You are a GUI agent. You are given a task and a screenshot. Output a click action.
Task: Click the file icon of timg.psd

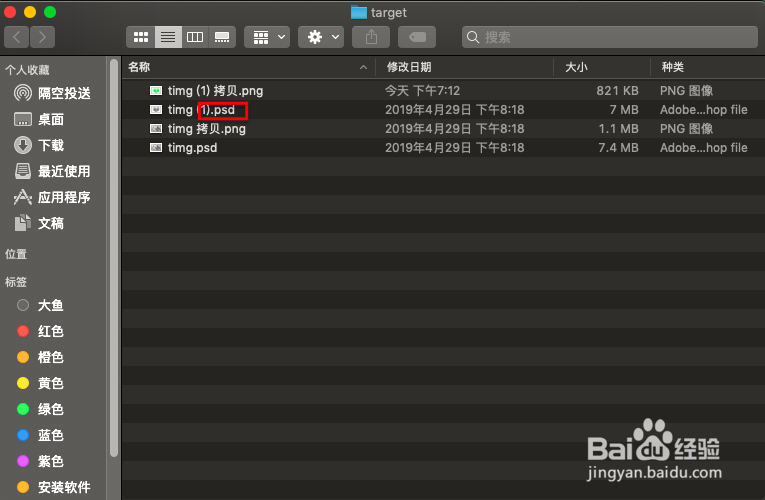click(156, 148)
